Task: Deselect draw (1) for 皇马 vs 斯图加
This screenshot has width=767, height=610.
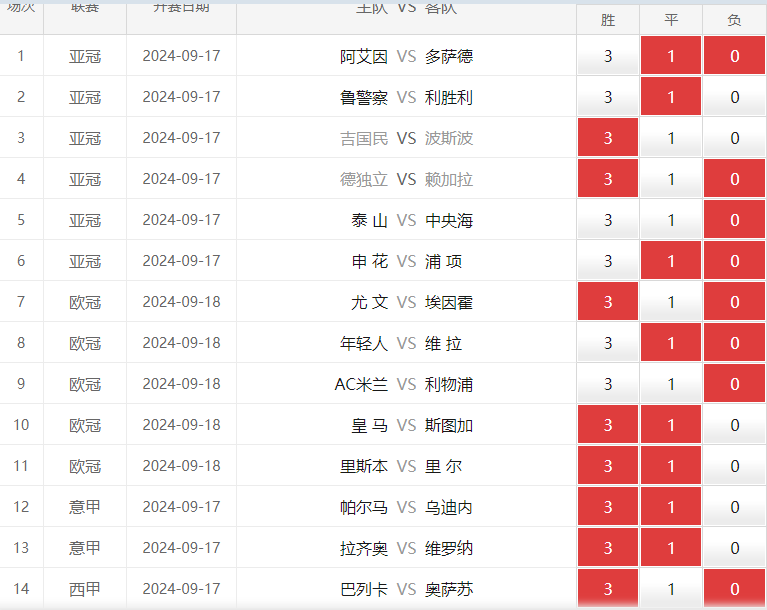Action: 671,425
